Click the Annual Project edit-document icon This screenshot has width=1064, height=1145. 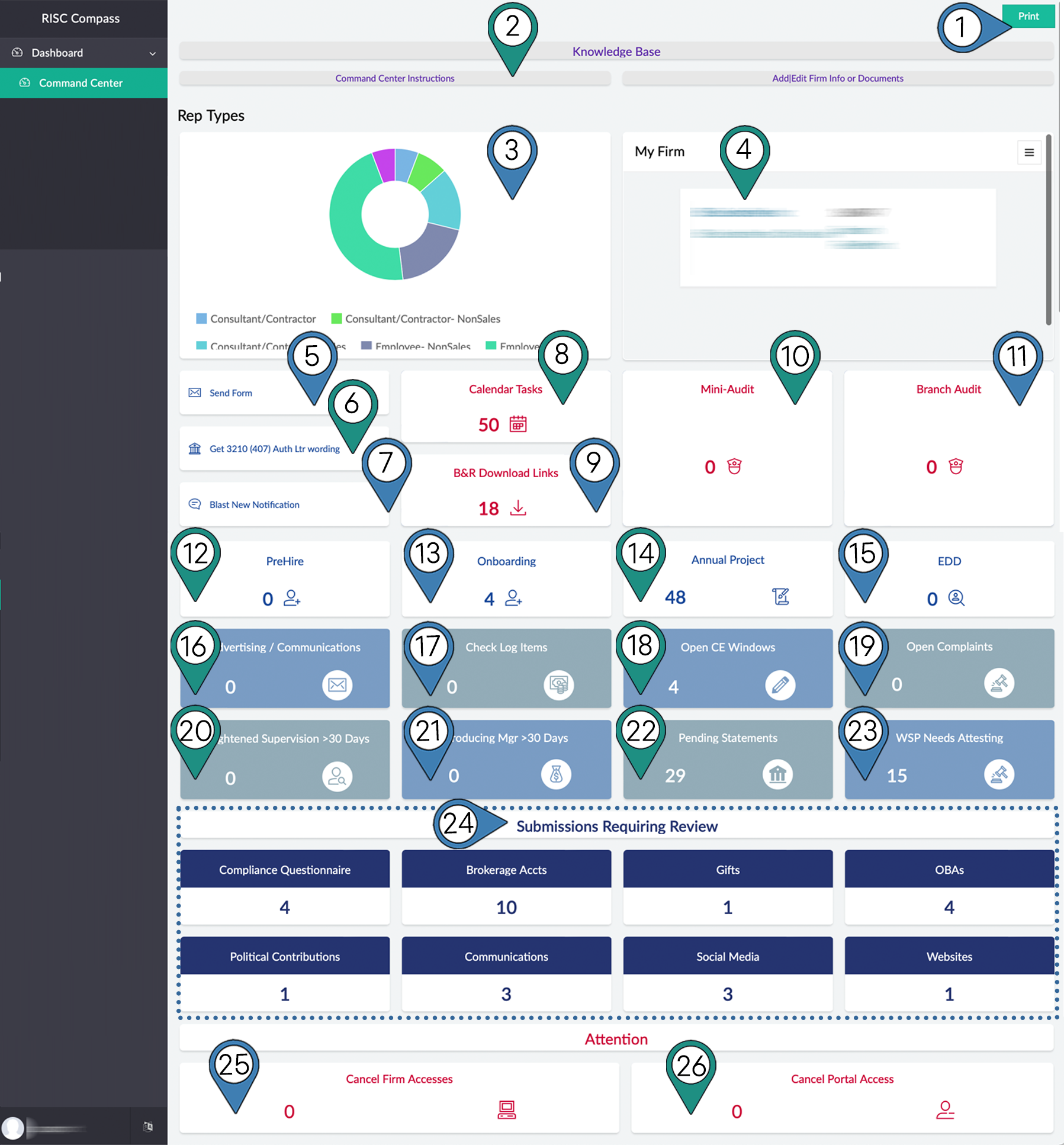tap(781, 596)
